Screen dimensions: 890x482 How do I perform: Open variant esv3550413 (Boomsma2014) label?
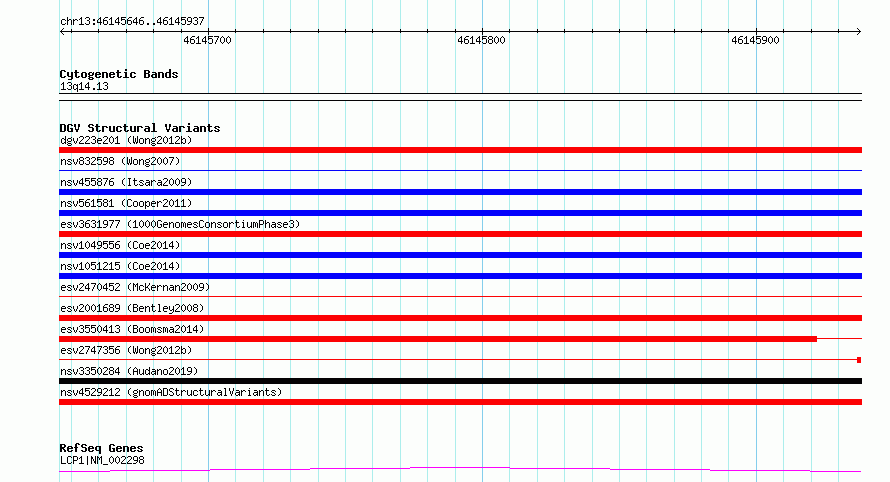point(132,329)
